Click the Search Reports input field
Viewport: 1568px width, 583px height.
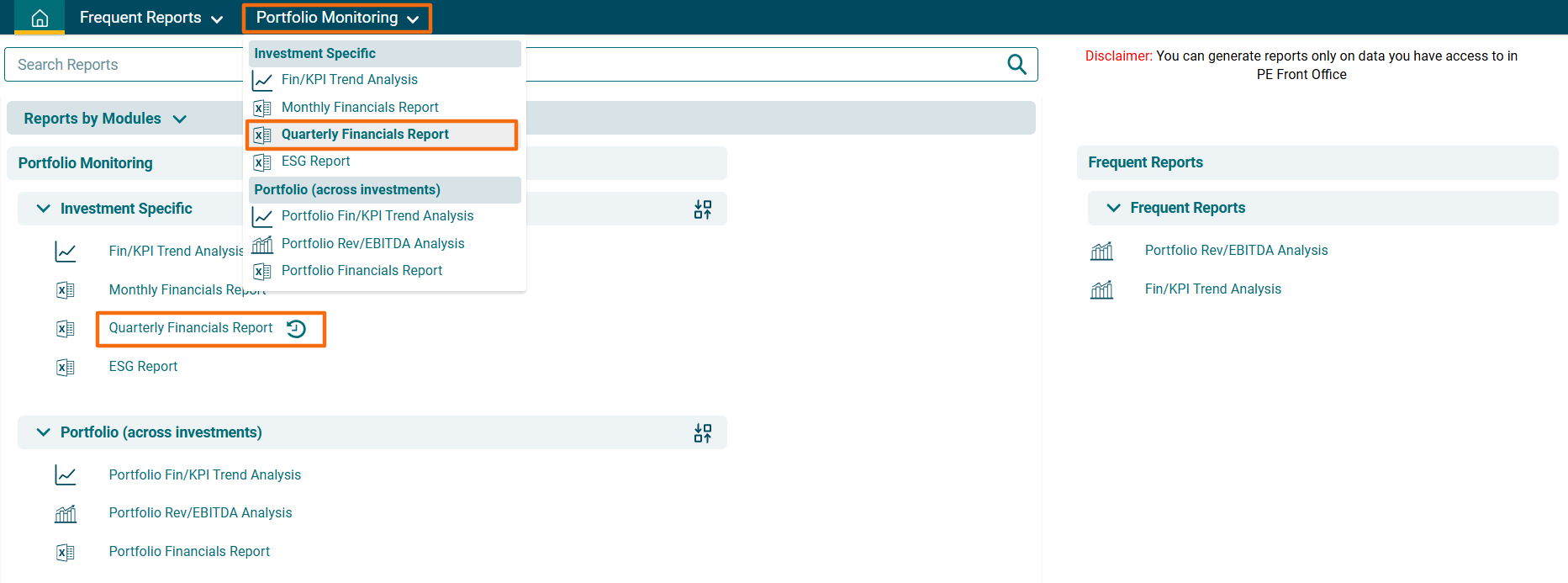tap(126, 65)
